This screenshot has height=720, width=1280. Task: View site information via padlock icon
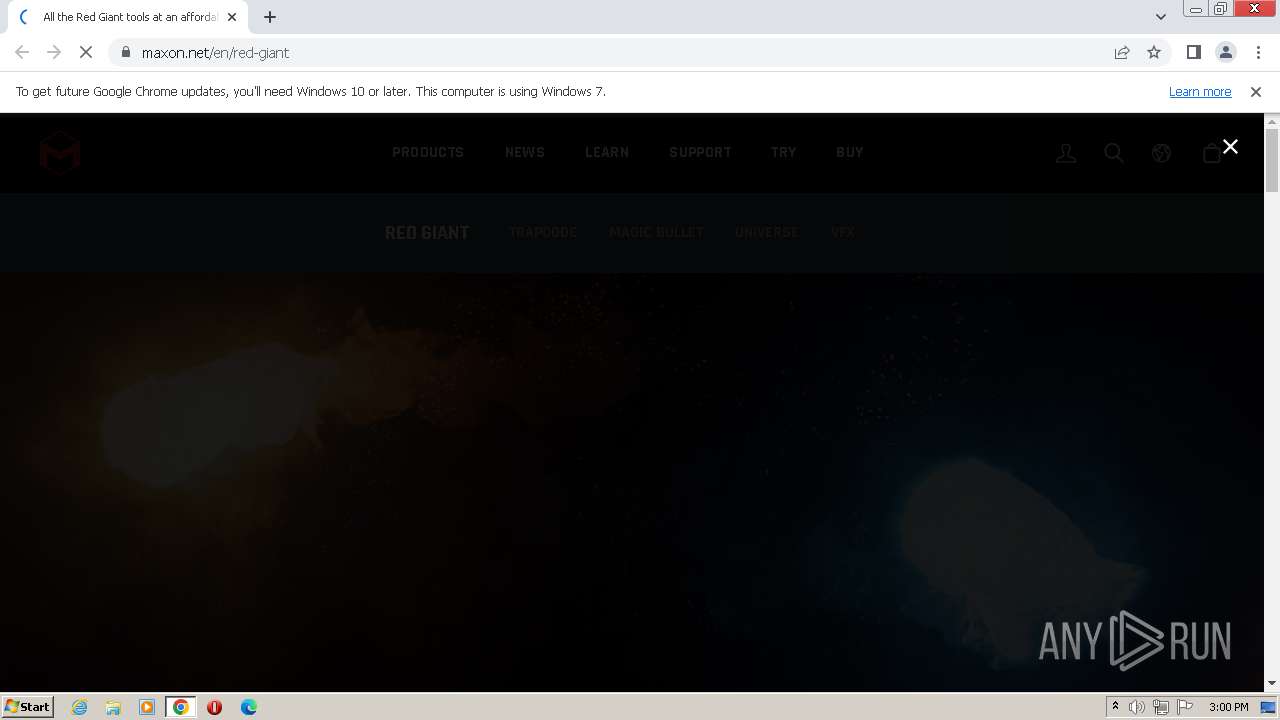125,52
